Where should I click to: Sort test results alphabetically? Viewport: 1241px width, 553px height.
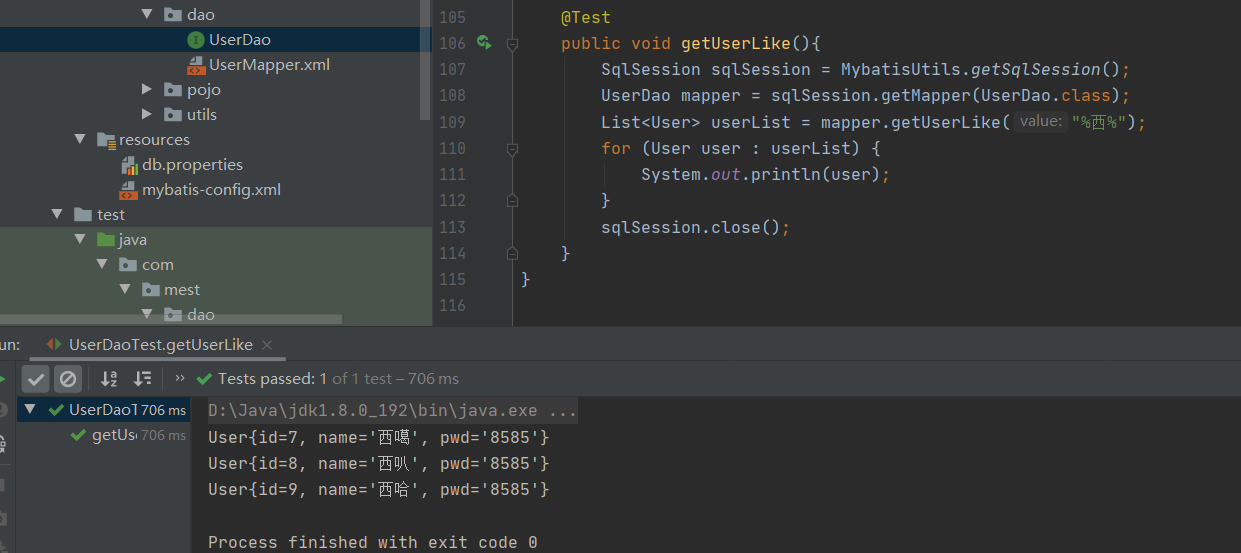[109, 378]
